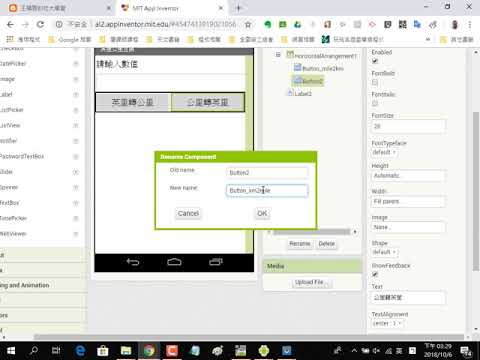Image resolution: width=480 pixels, height=360 pixels.
Task: Click the DatePicker help icon in palette
Action: 76,64
